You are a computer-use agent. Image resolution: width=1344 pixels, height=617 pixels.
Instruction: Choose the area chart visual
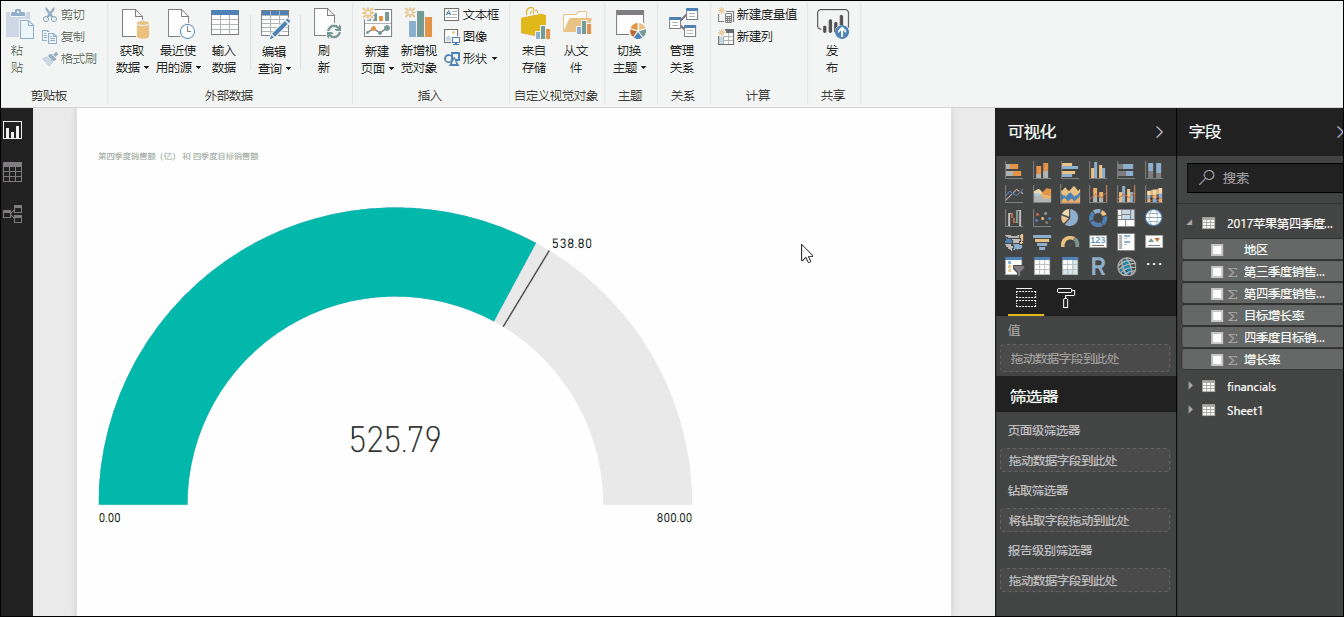[x=1042, y=194]
